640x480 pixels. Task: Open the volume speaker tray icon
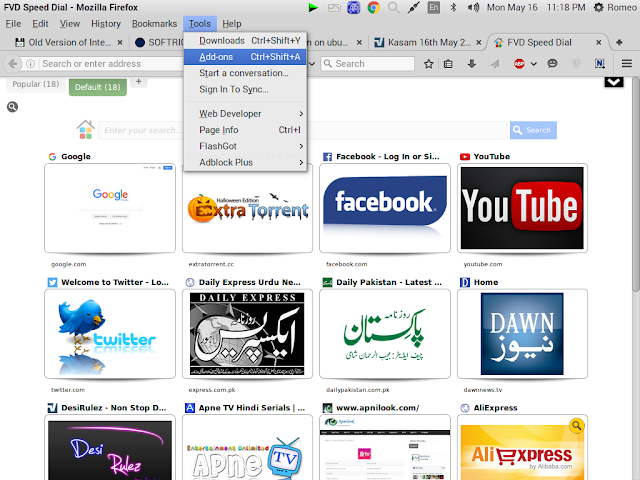(473, 7)
